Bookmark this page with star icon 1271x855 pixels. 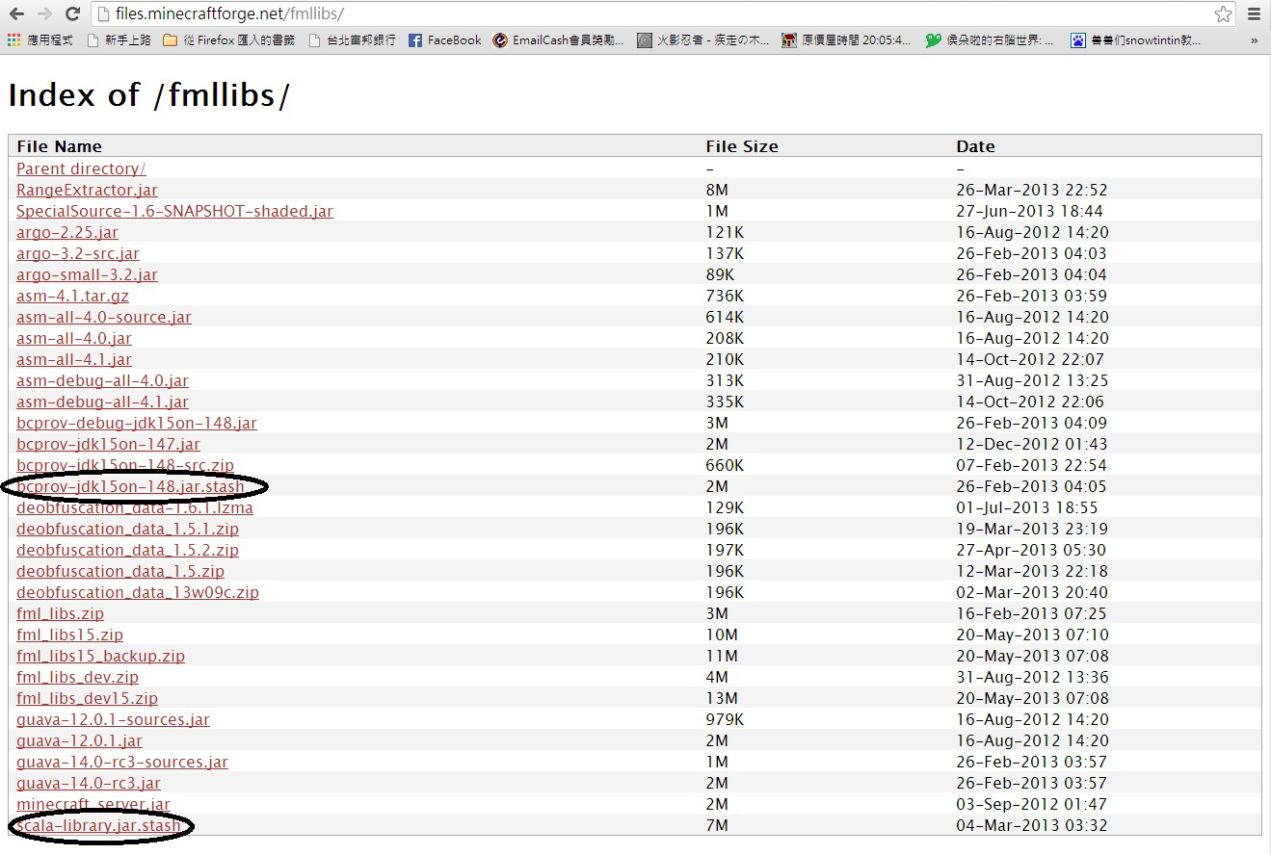click(x=1223, y=14)
